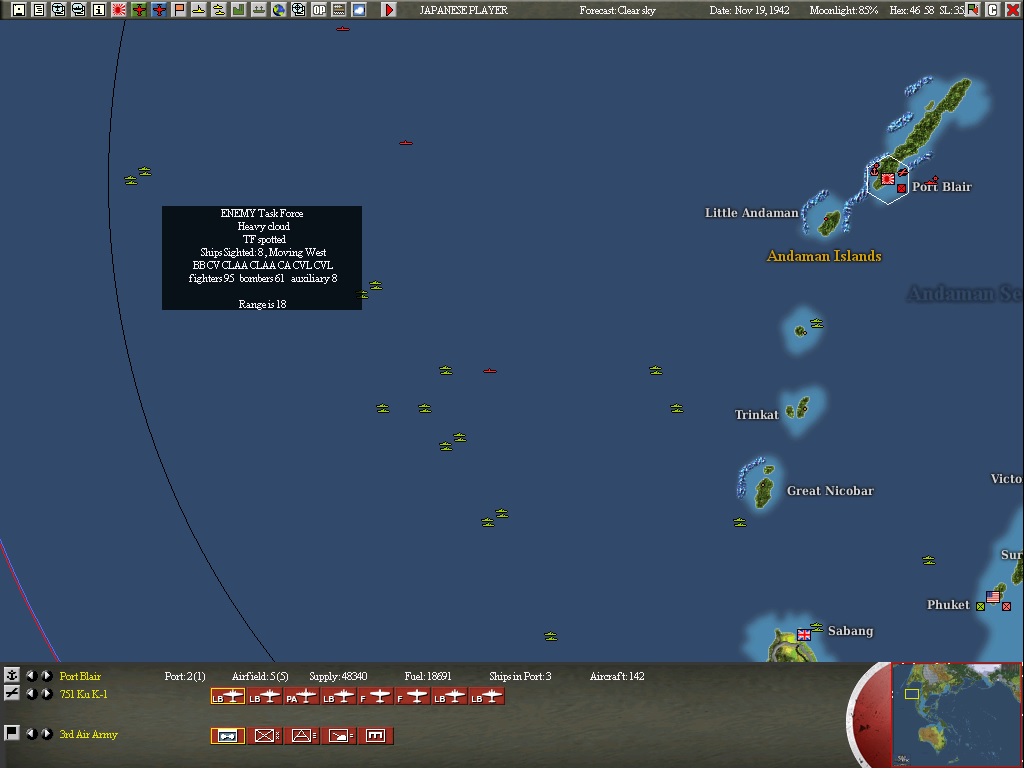Click the red end-turn play arrow
Screen dimensions: 1027x770
tap(389, 10)
